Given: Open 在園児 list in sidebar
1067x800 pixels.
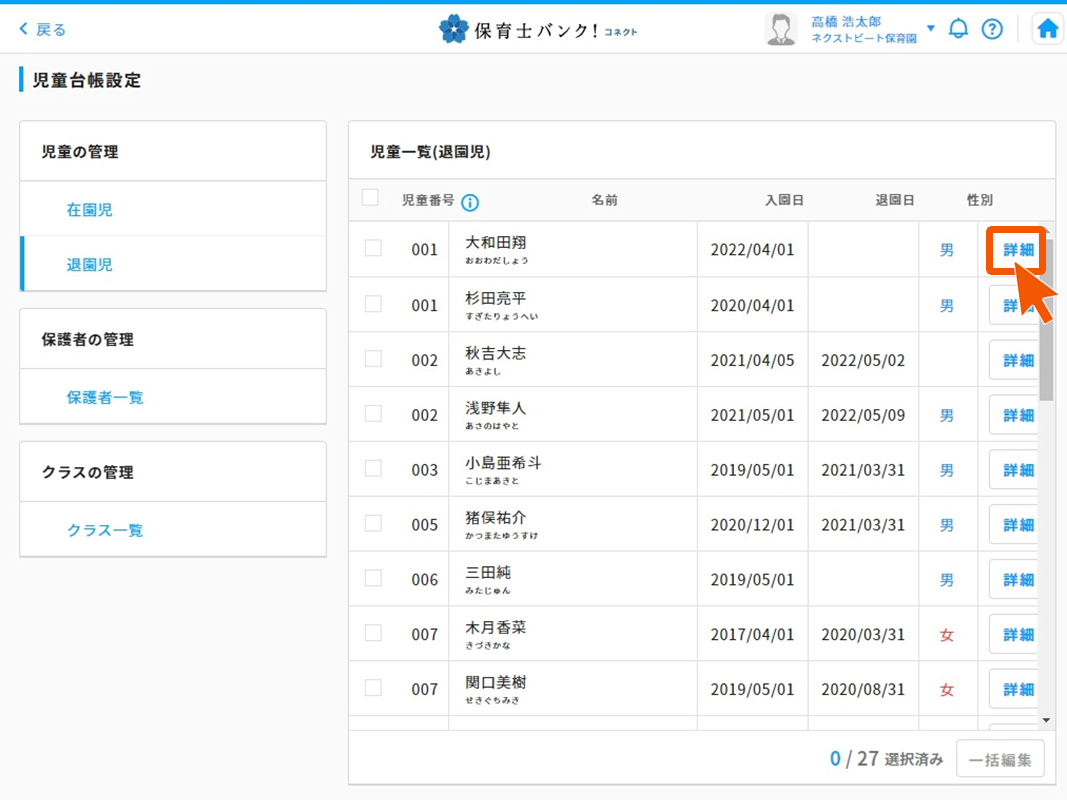Looking at the screenshot, I should point(90,210).
